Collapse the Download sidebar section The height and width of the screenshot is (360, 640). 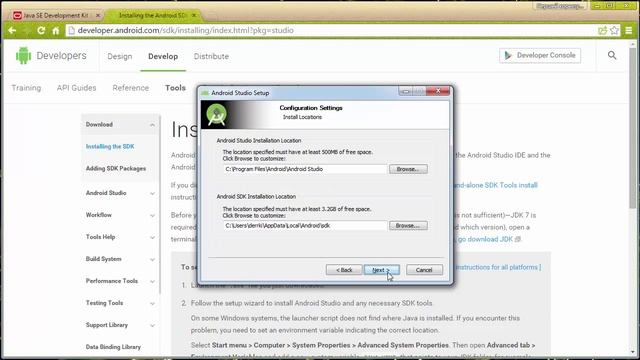152,124
